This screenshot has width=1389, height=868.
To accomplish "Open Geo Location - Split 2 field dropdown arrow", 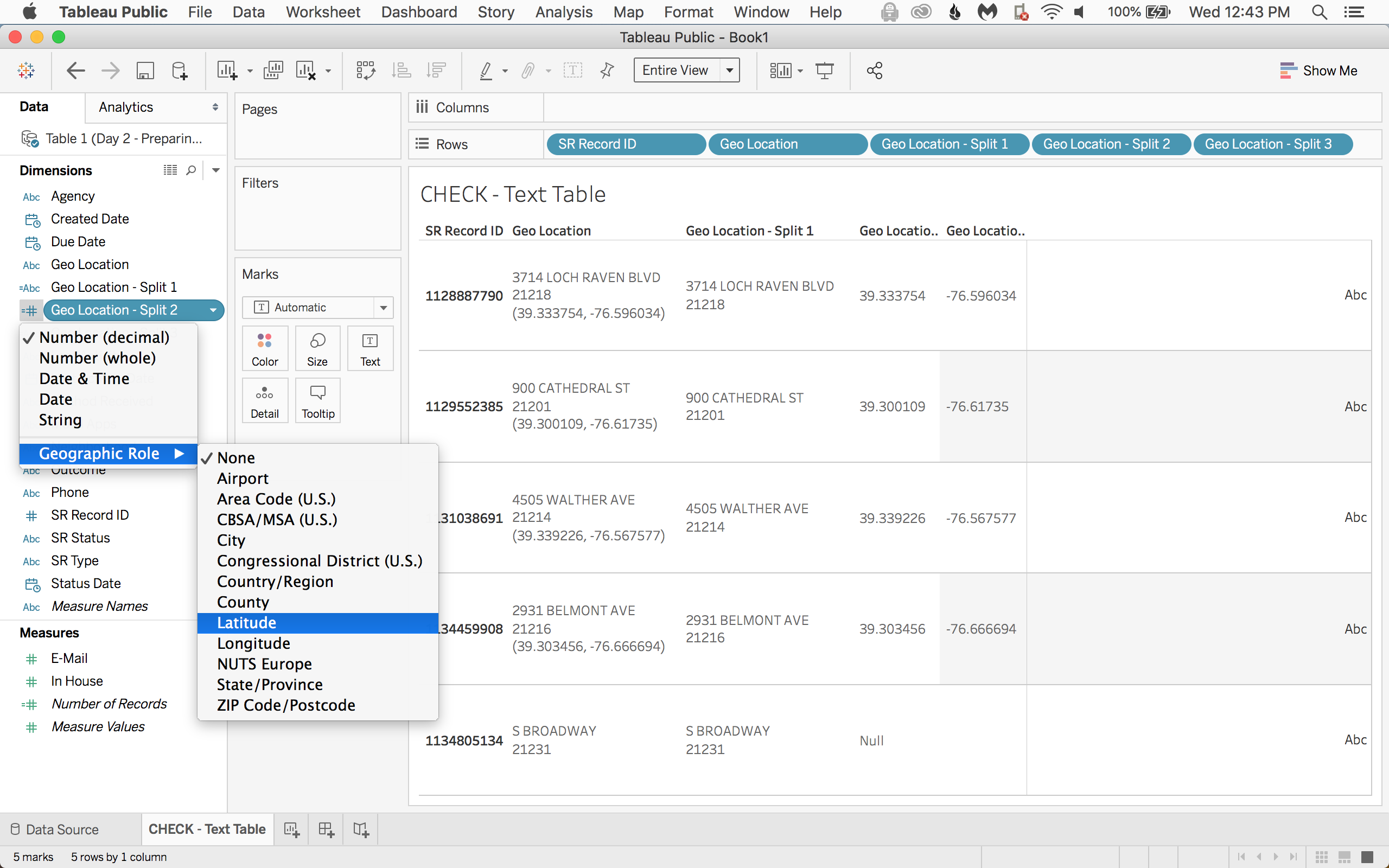I will coord(214,310).
